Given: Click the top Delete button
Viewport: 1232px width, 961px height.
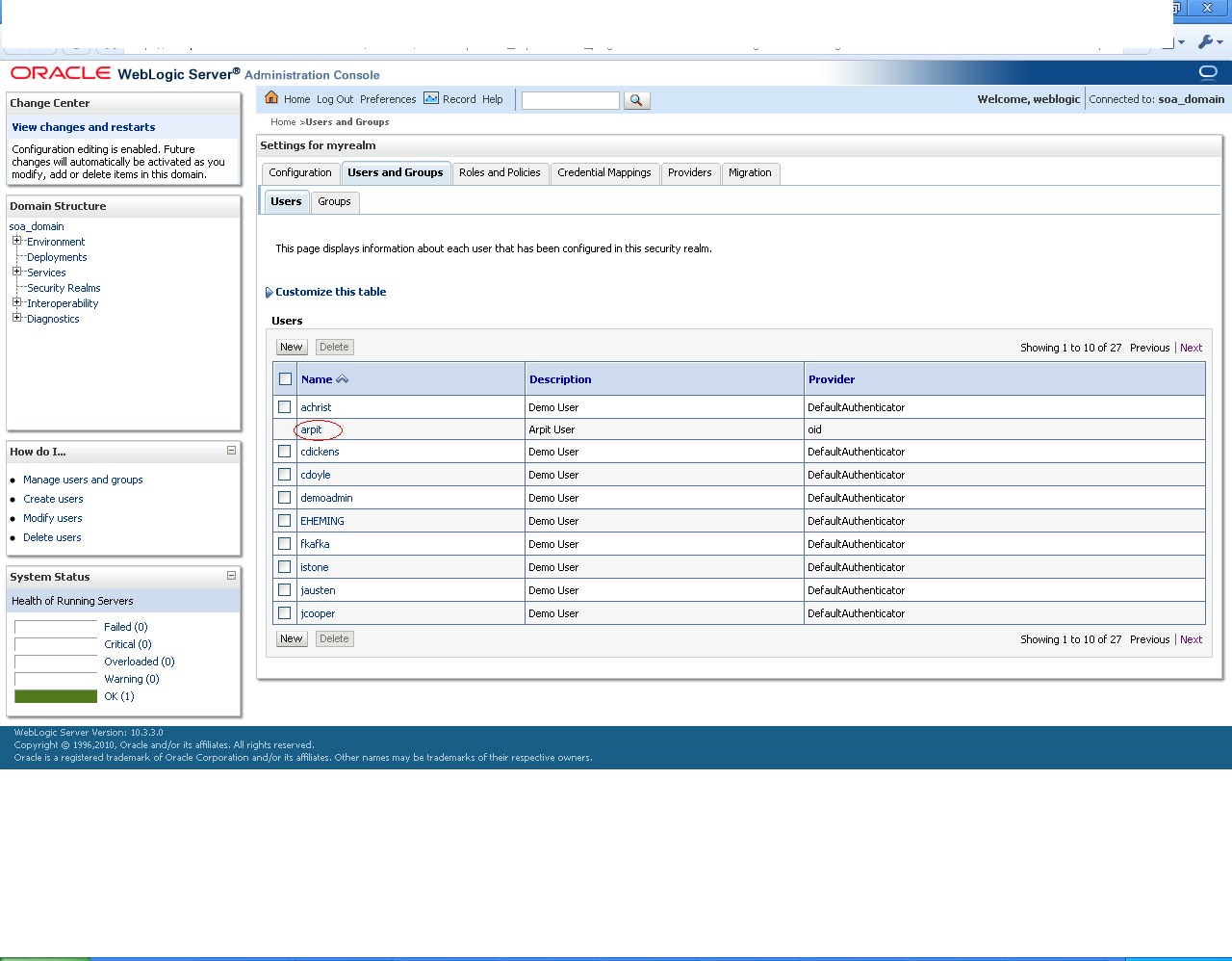Looking at the screenshot, I should [x=335, y=347].
